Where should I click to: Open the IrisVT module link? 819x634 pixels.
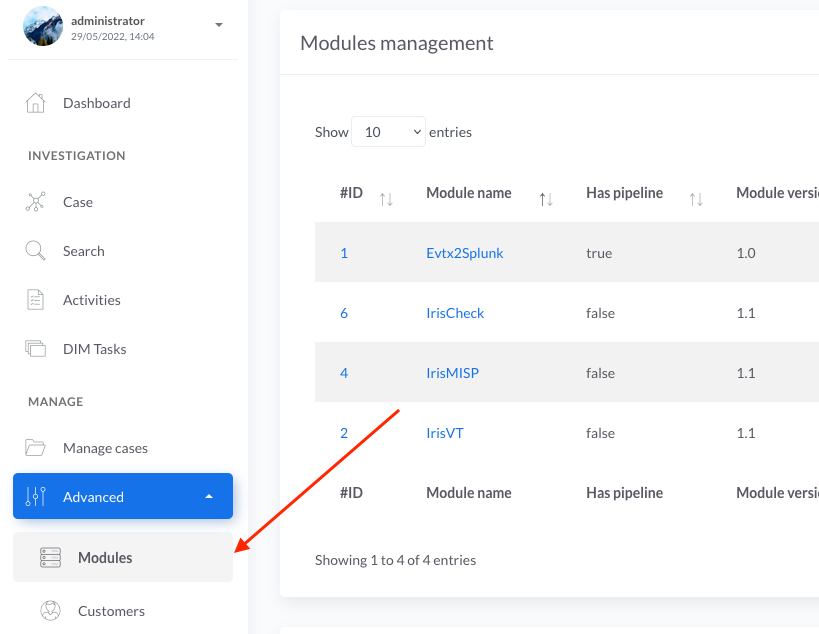click(x=444, y=433)
